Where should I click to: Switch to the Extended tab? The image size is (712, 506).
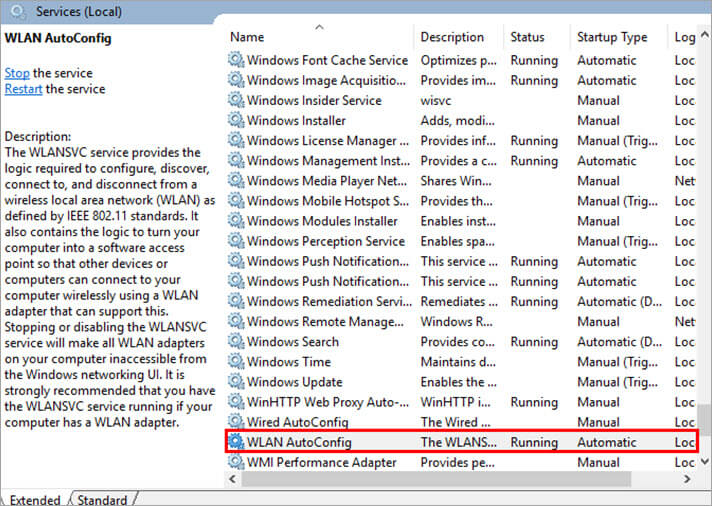click(35, 500)
